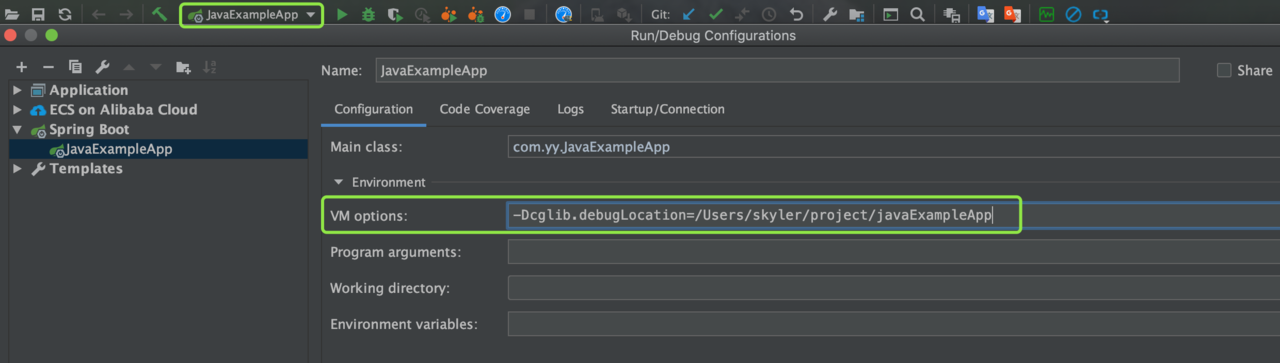The image size is (1280, 363).
Task: Click Git Rollback undo arrow icon
Action: pyautogui.click(x=796, y=14)
